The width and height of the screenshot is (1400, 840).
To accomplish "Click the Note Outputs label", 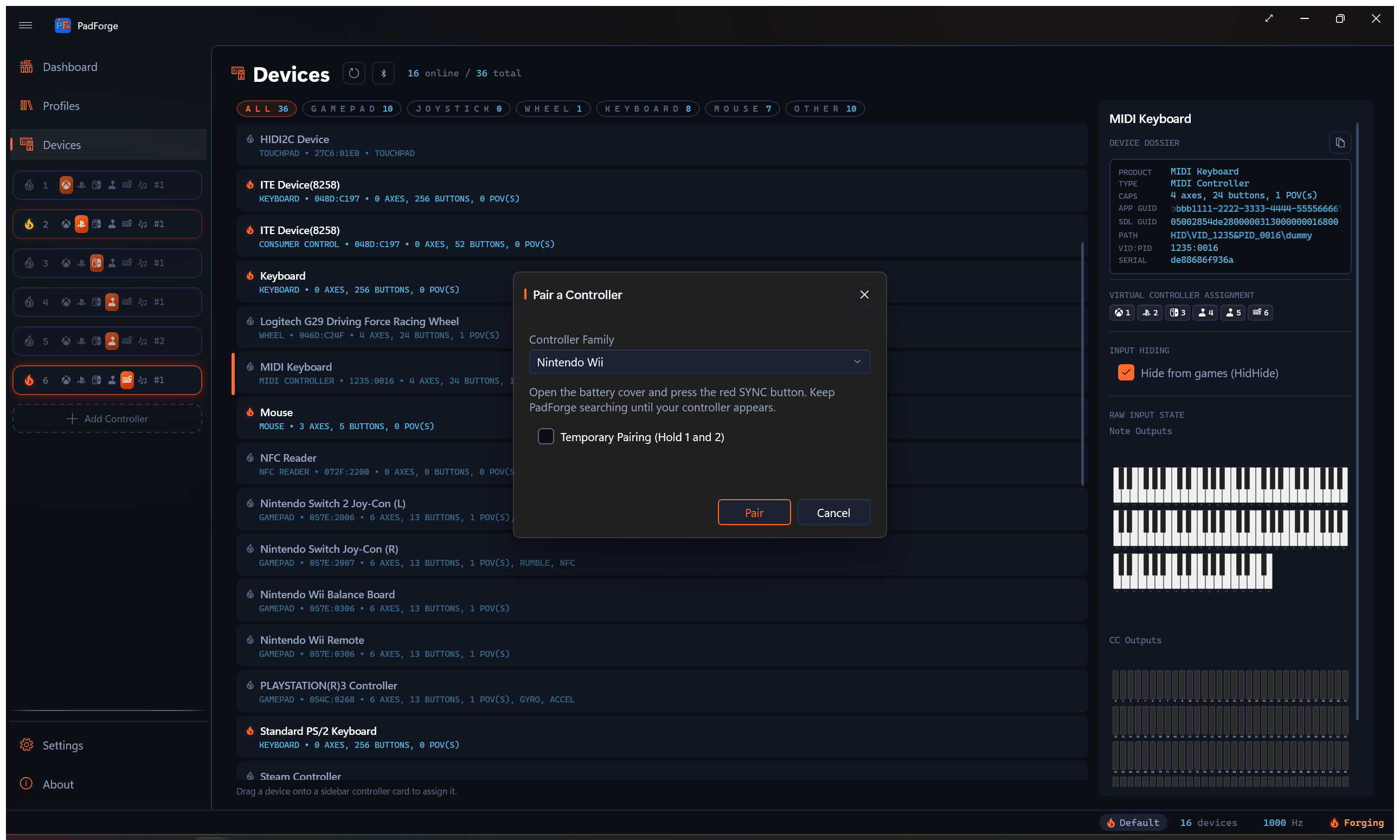I will [1140, 431].
